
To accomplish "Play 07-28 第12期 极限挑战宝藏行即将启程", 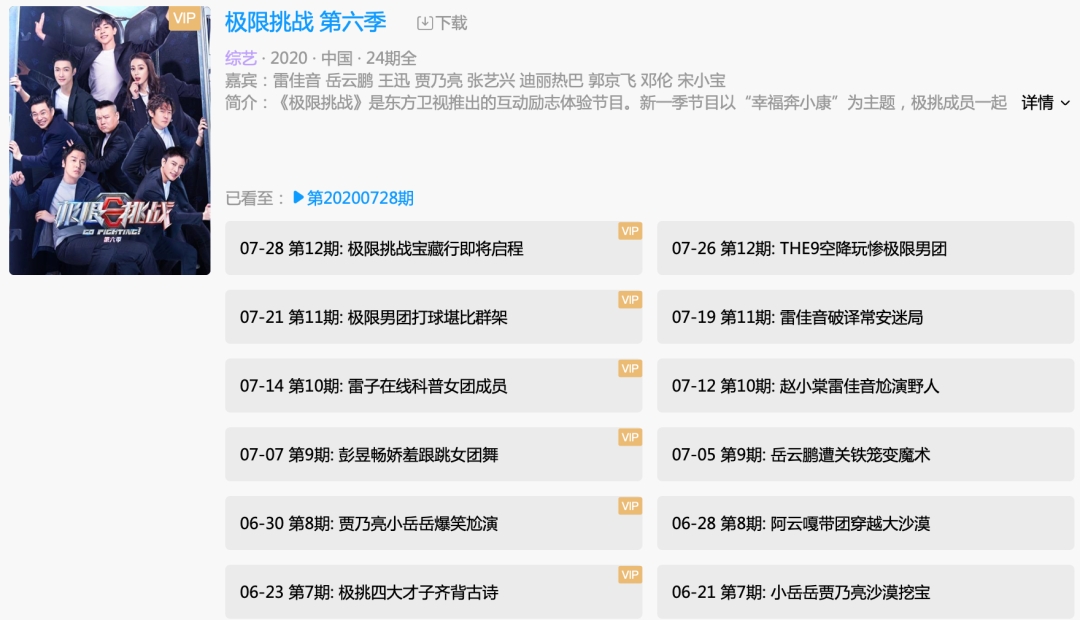I will pyautogui.click(x=433, y=248).
